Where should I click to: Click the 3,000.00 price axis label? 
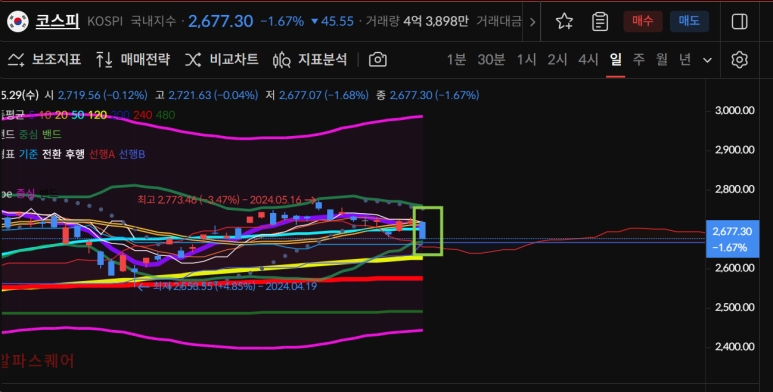pos(735,110)
